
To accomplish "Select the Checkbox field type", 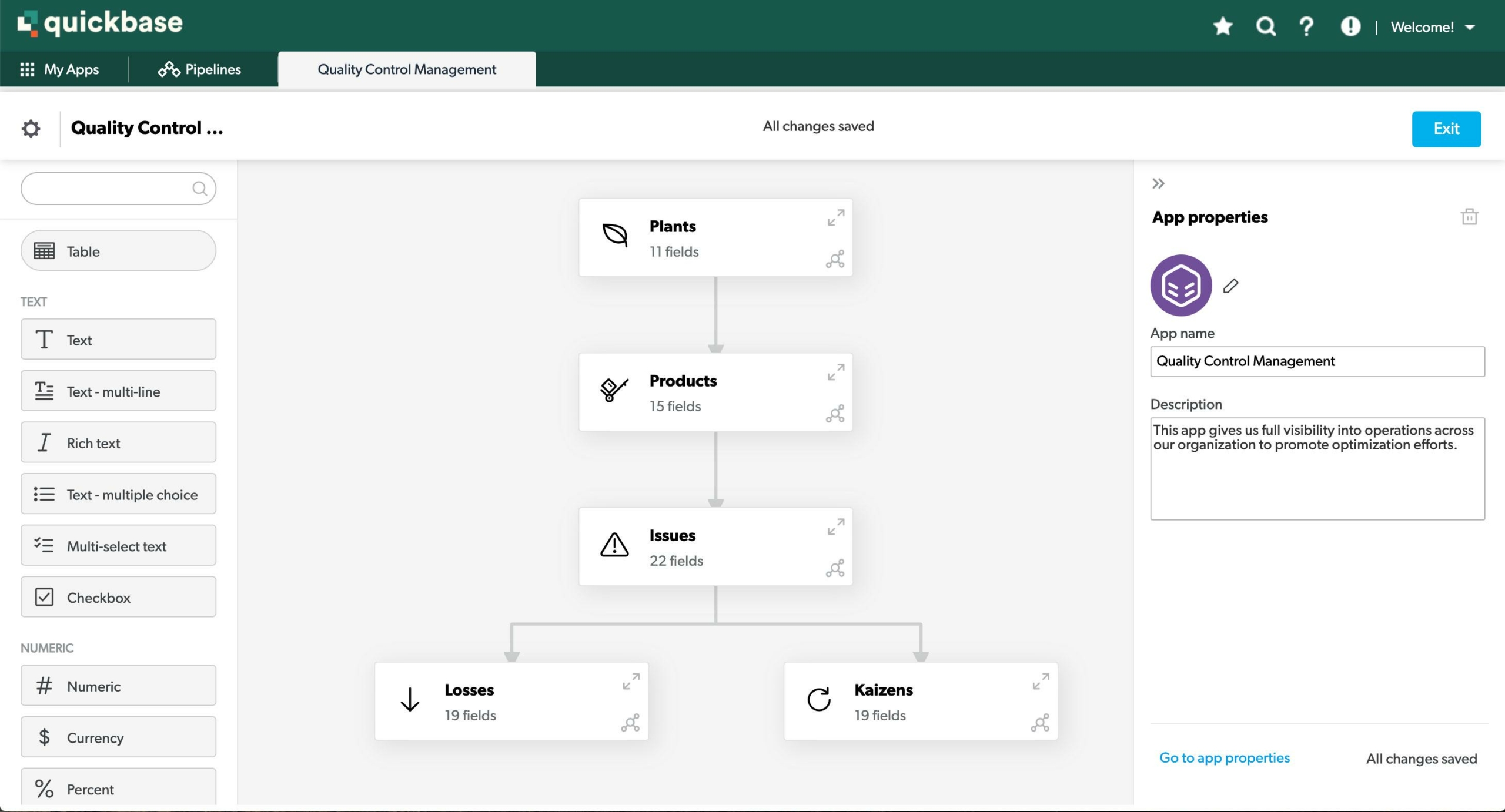I will coord(118,597).
